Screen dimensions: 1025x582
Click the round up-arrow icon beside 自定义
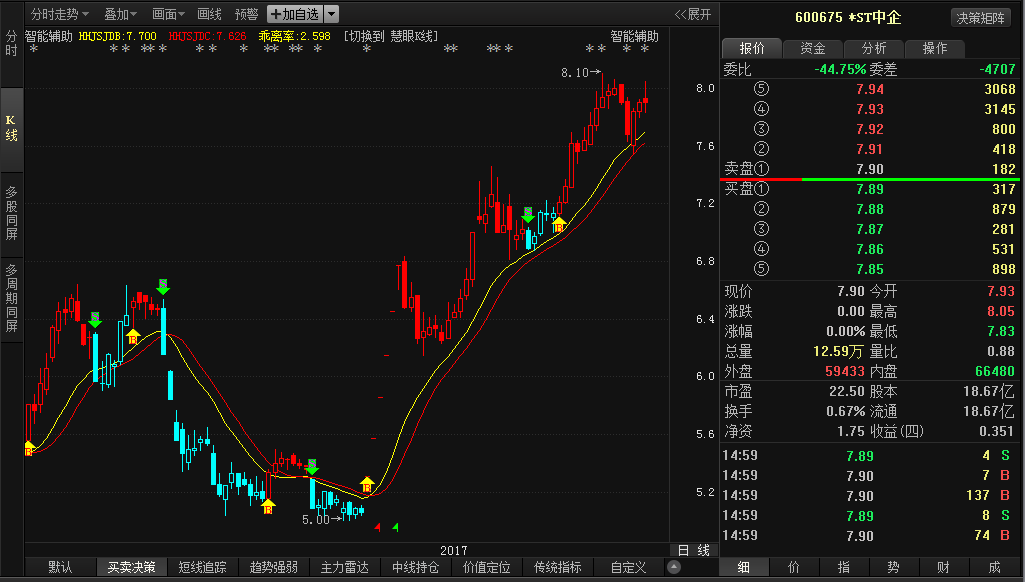point(674,567)
